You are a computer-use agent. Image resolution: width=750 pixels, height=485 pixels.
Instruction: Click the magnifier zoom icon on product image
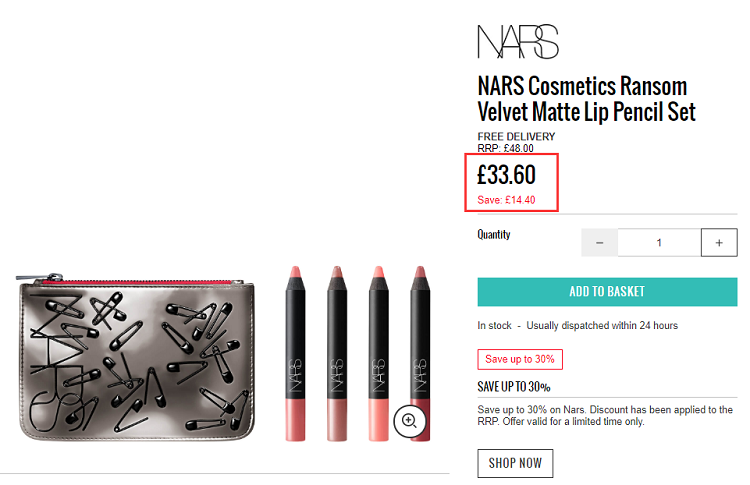point(409,421)
